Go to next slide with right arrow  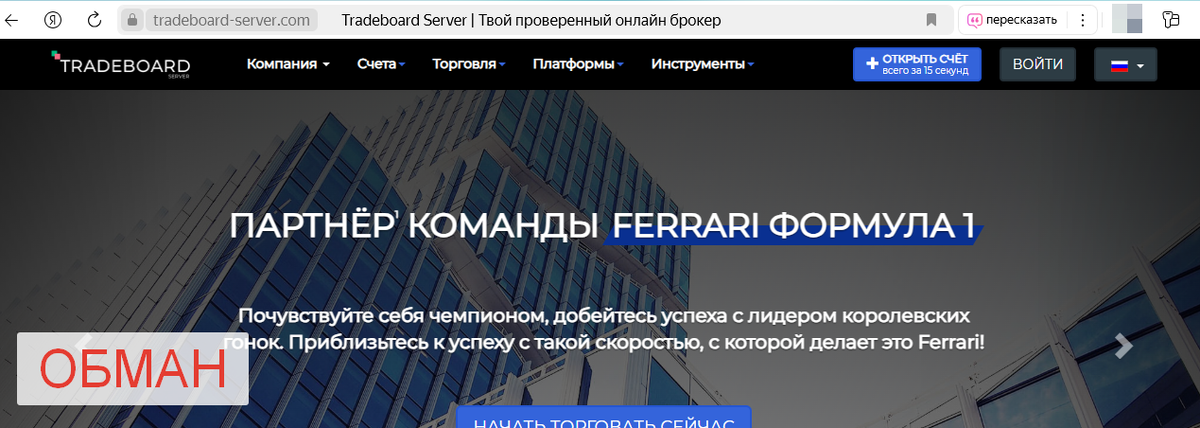tap(1124, 345)
